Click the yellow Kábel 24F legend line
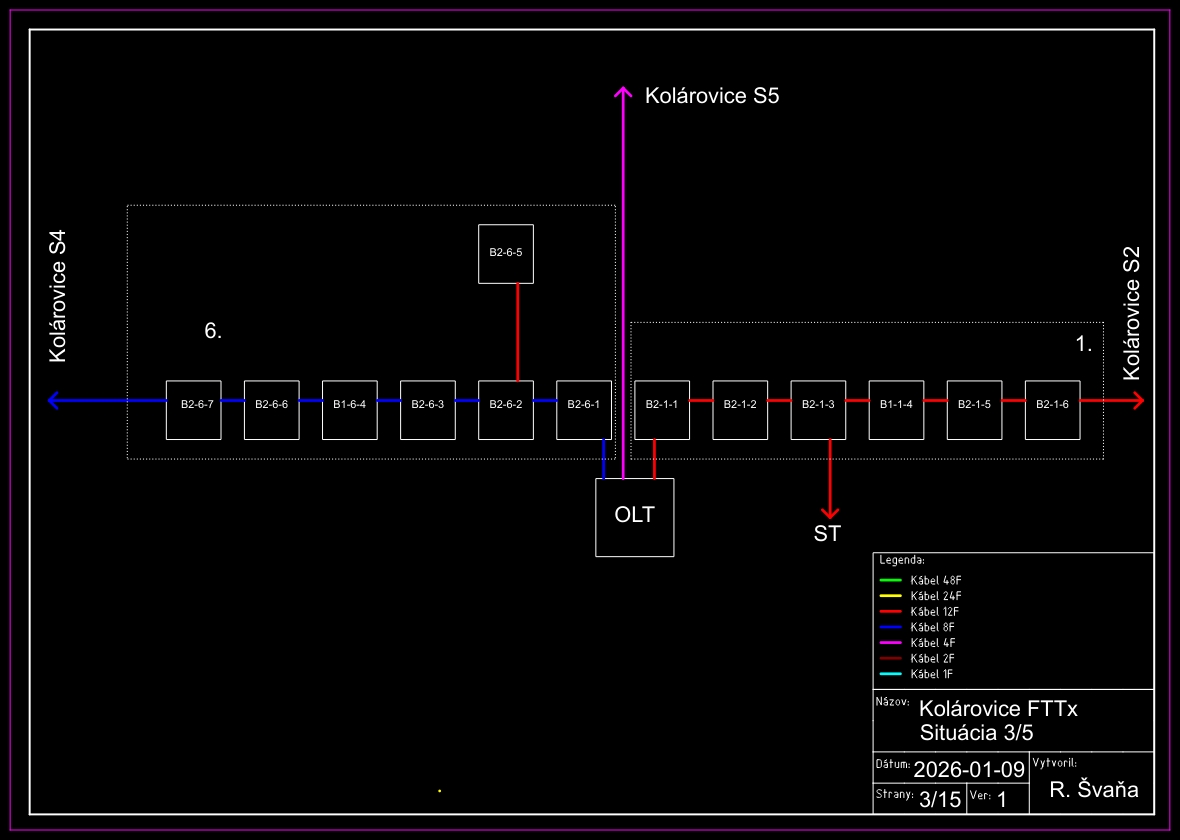Screen dimensions: 1180x840 coord(889,596)
